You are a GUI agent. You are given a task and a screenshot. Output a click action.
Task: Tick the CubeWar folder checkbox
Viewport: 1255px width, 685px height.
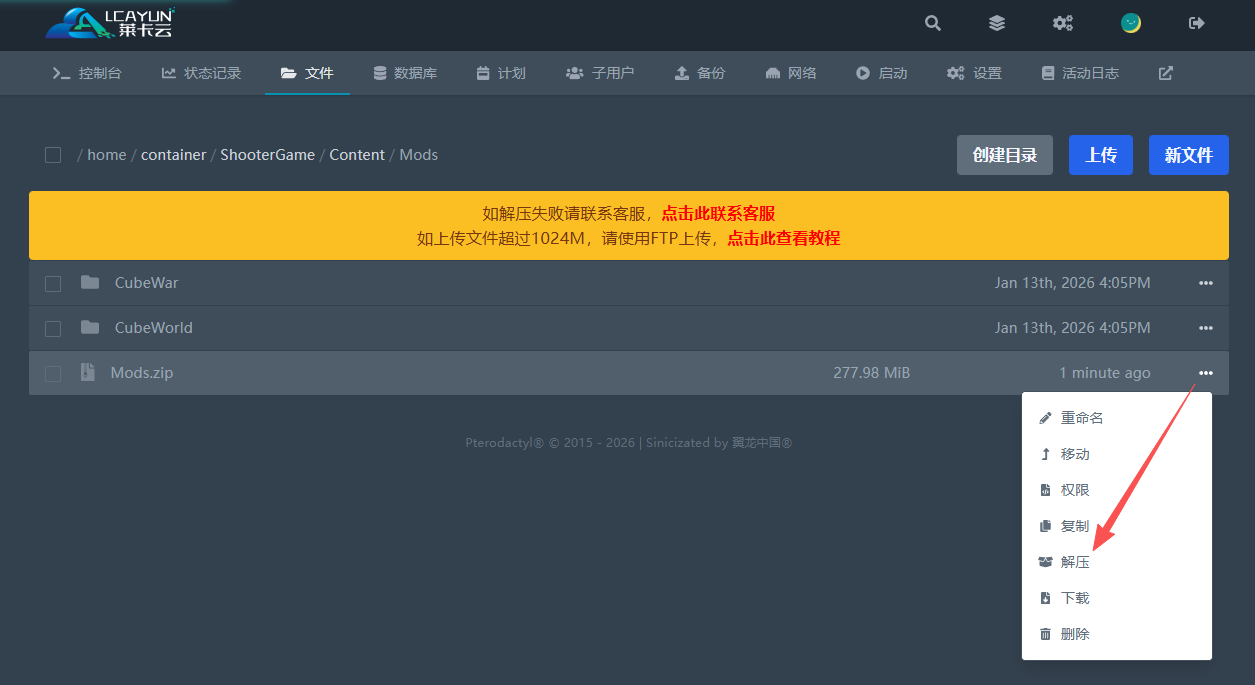pyautogui.click(x=53, y=284)
